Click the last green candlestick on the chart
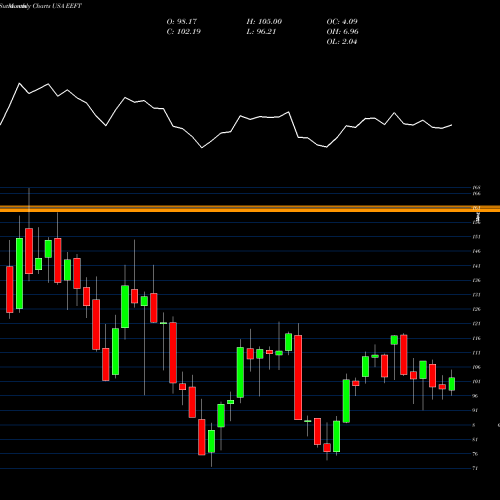Screen dimensions: 500x500 tap(452, 384)
